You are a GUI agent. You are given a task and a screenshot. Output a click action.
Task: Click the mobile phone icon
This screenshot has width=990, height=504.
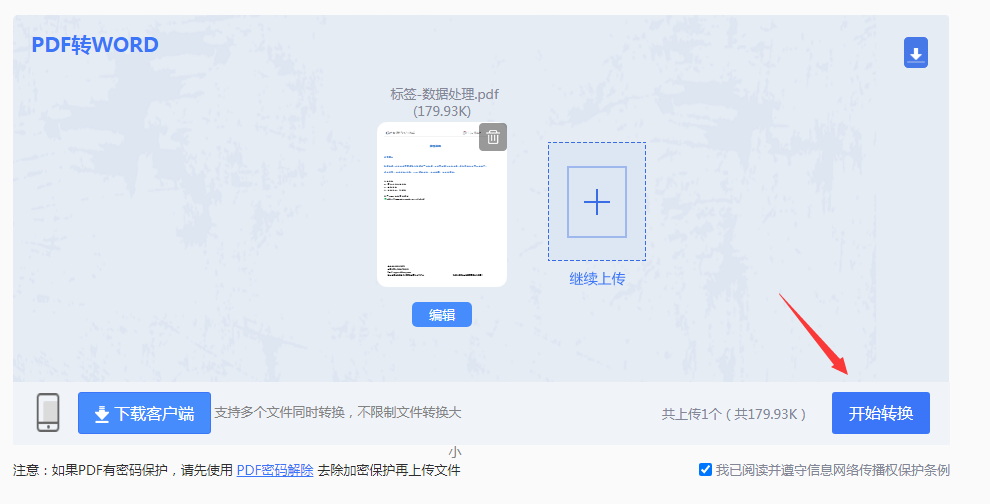(x=48, y=412)
